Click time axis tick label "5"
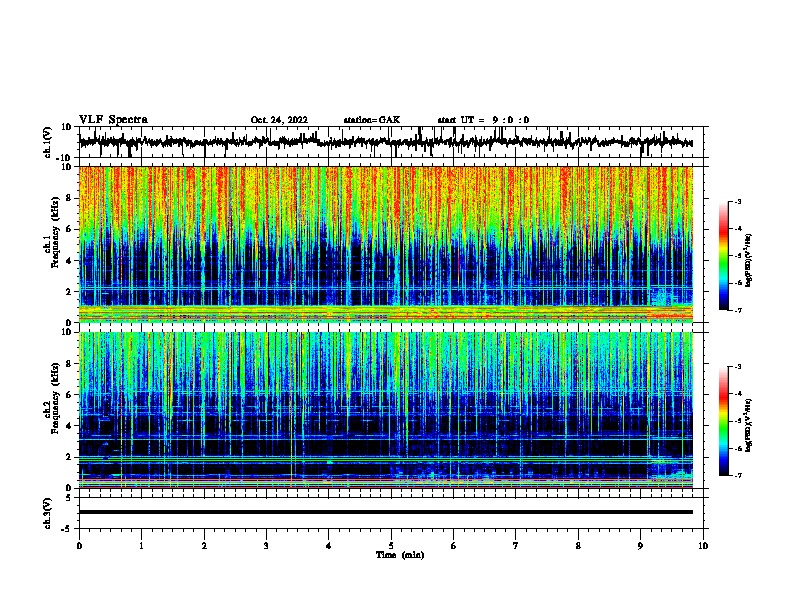The width and height of the screenshot is (792, 612). [x=391, y=546]
